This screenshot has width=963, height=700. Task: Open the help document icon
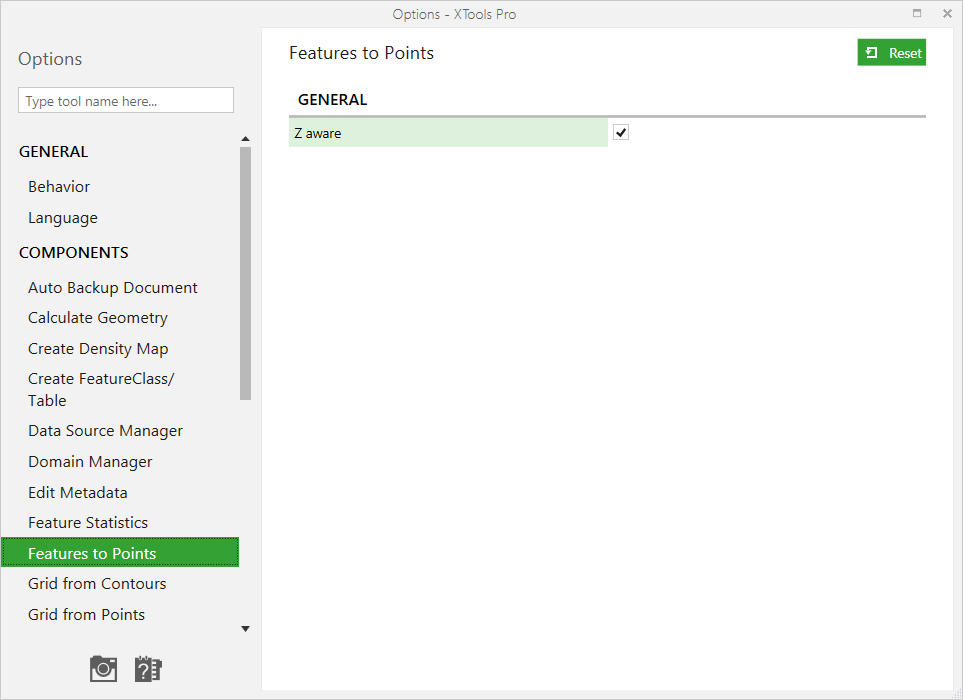point(147,669)
